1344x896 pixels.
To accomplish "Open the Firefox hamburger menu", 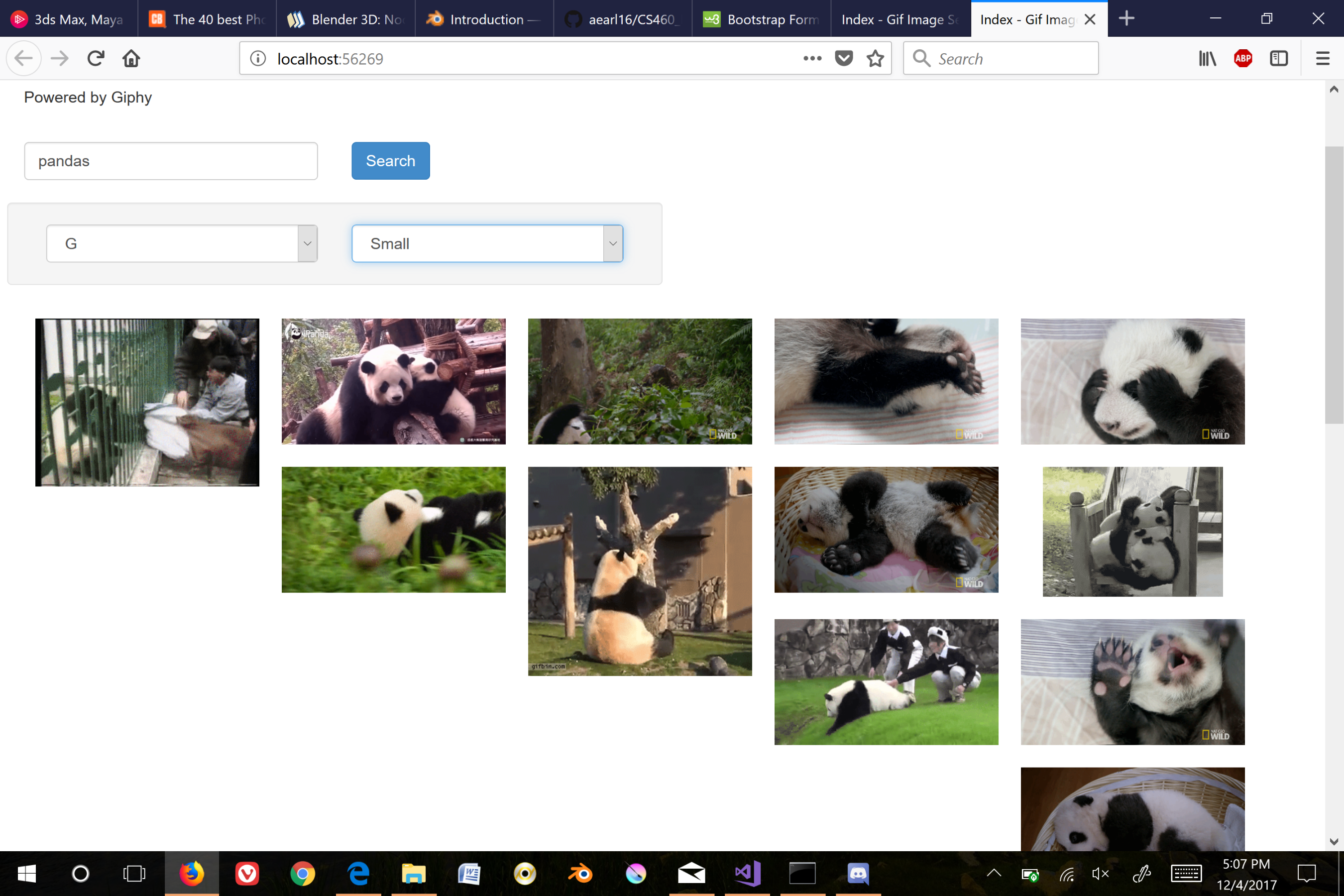I will coord(1322,58).
